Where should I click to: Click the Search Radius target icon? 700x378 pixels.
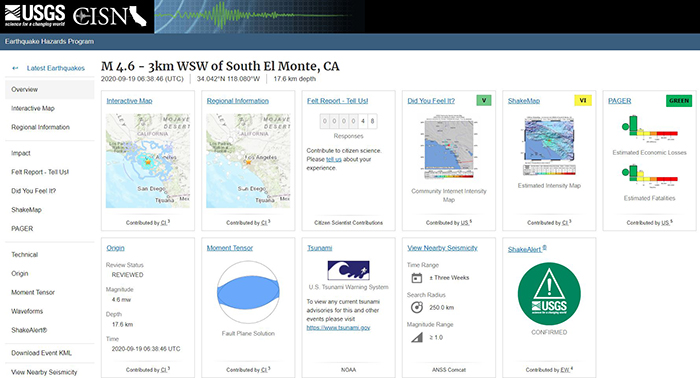click(x=417, y=307)
